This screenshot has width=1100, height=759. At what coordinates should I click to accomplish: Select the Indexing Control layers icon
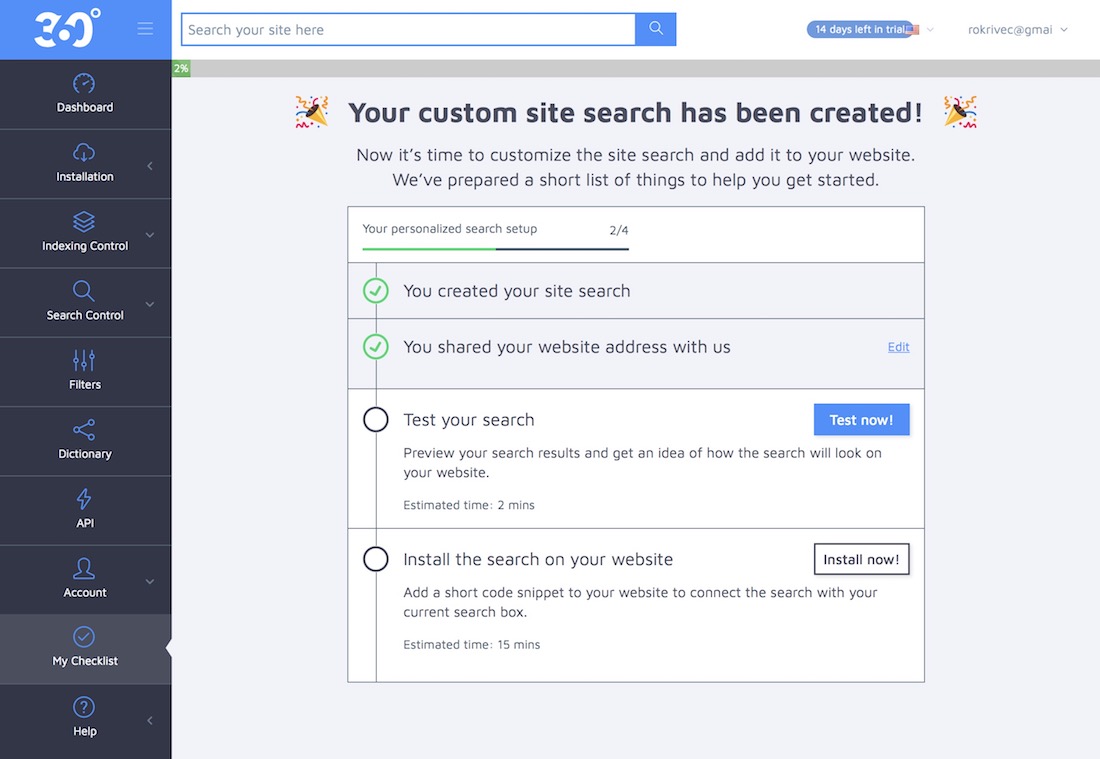point(84,222)
